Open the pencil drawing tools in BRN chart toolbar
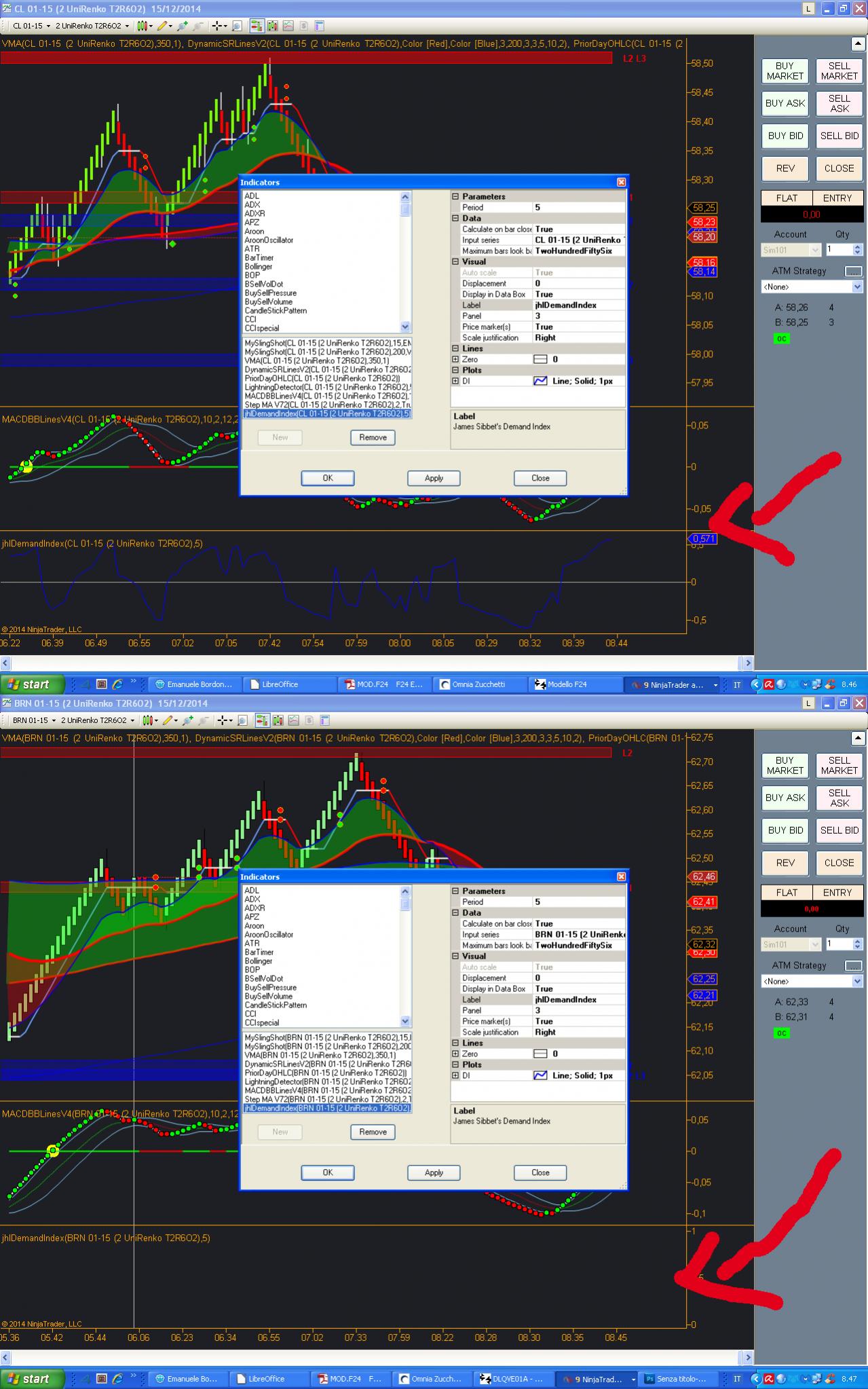This screenshot has width=868, height=1389. tap(170, 720)
